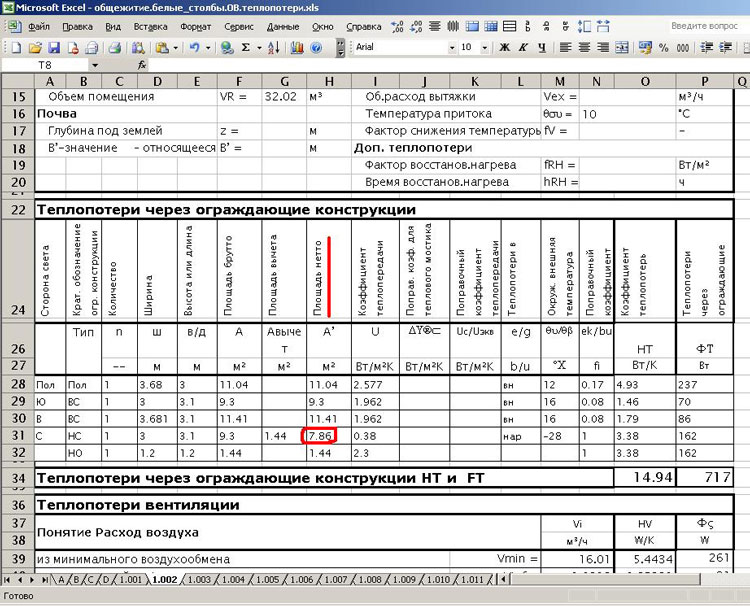Select the highlighted cell containing 7.86
This screenshot has width=750, height=606.
[x=321, y=436]
